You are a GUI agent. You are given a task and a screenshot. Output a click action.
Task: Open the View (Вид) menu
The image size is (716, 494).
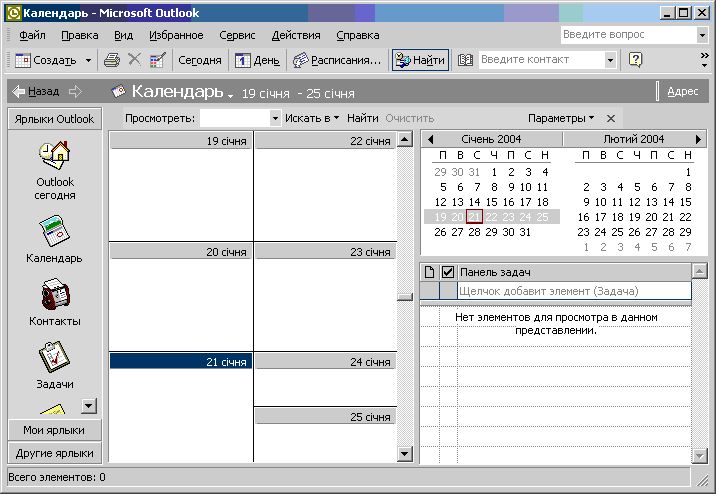(123, 35)
